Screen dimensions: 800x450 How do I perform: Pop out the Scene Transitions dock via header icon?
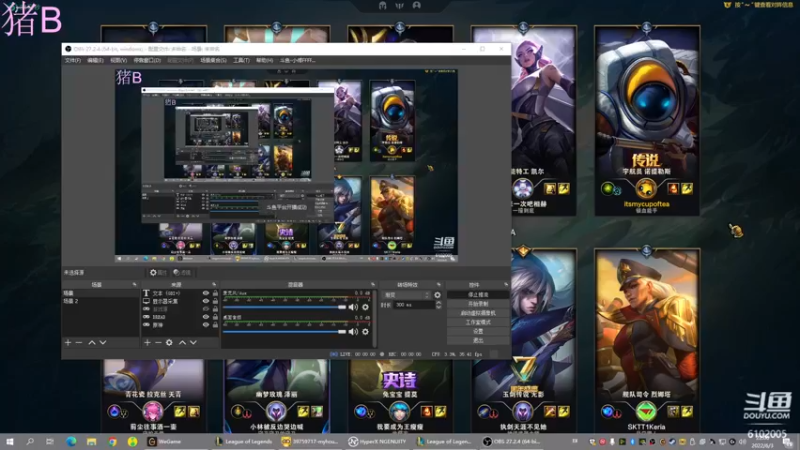(439, 284)
